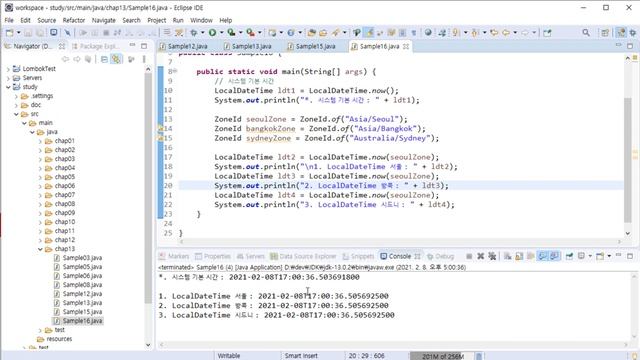The width and height of the screenshot is (640, 360).
Task: Close the Sample16.java tab
Action: [406, 47]
